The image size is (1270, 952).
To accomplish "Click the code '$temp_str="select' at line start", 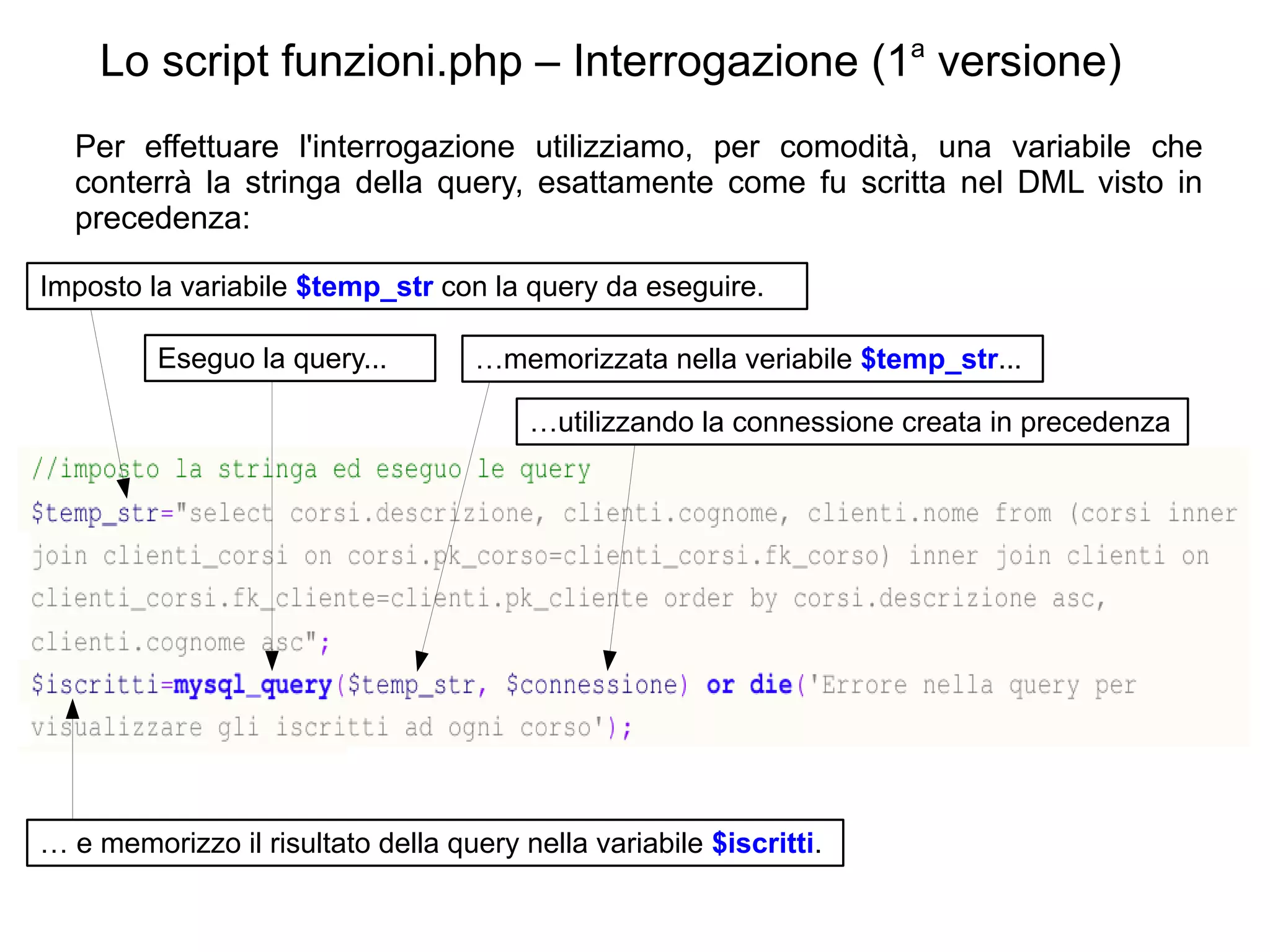I will 151,514.
